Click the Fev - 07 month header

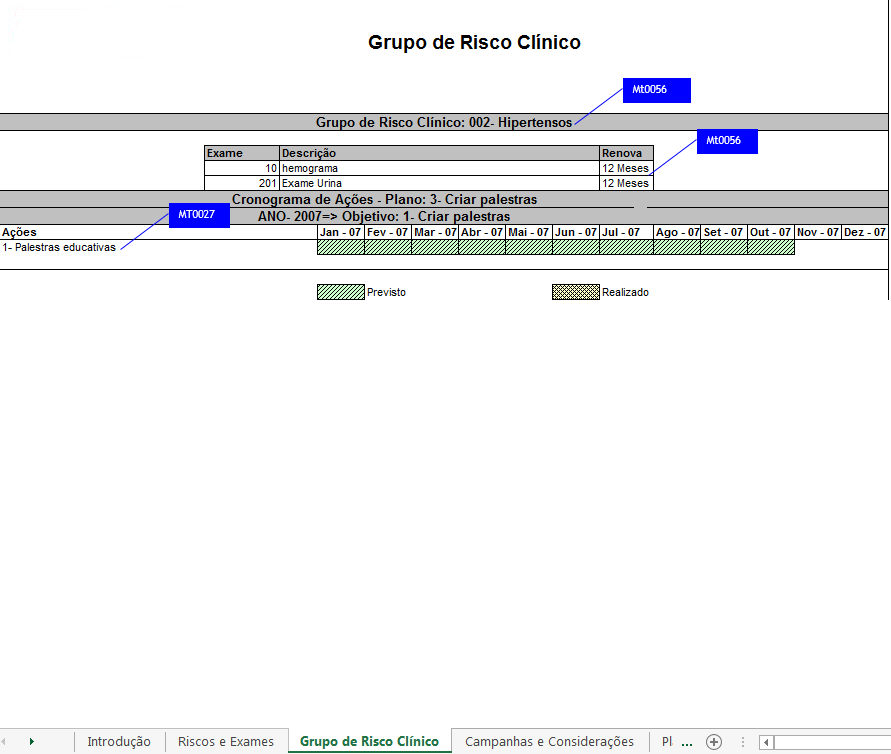pos(388,232)
